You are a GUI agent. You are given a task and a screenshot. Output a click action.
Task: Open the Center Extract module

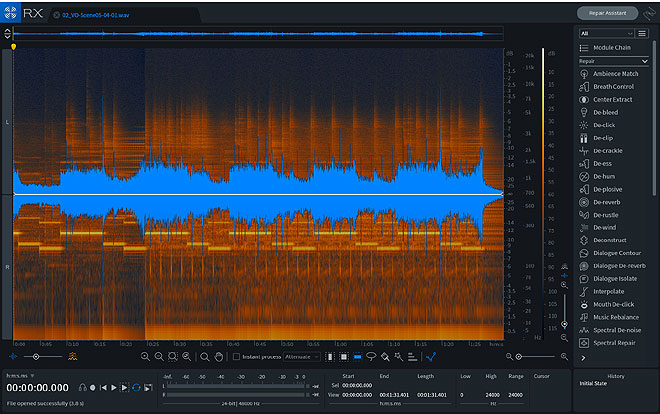606,100
